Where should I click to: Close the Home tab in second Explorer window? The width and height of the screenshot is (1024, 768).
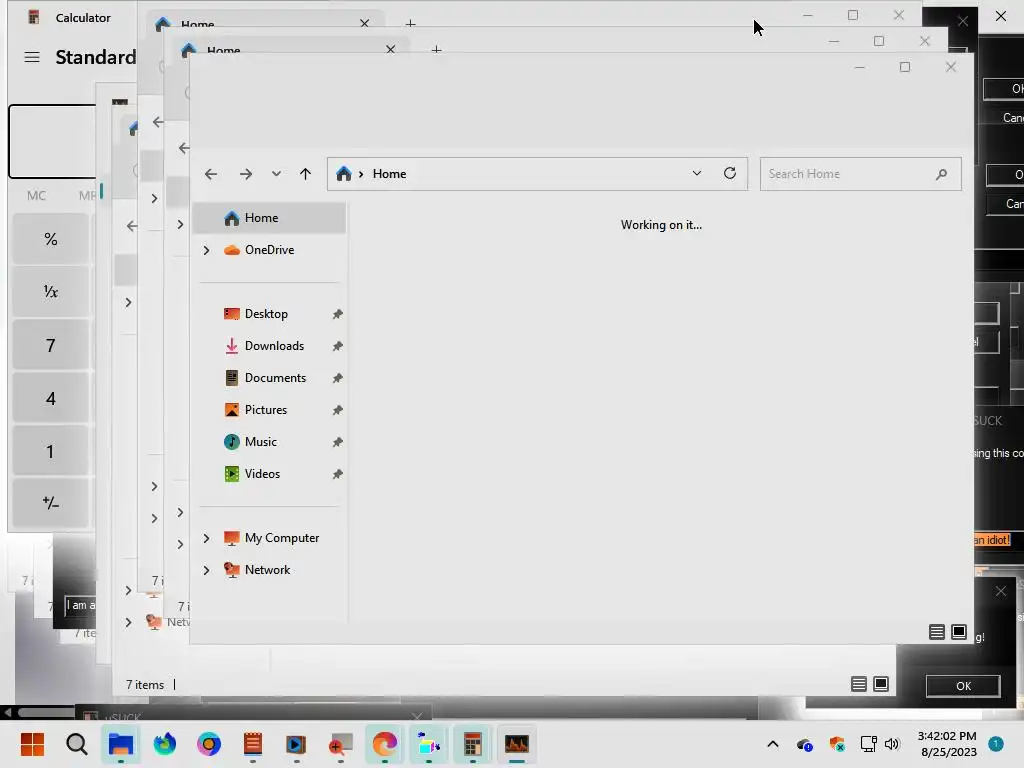point(391,49)
